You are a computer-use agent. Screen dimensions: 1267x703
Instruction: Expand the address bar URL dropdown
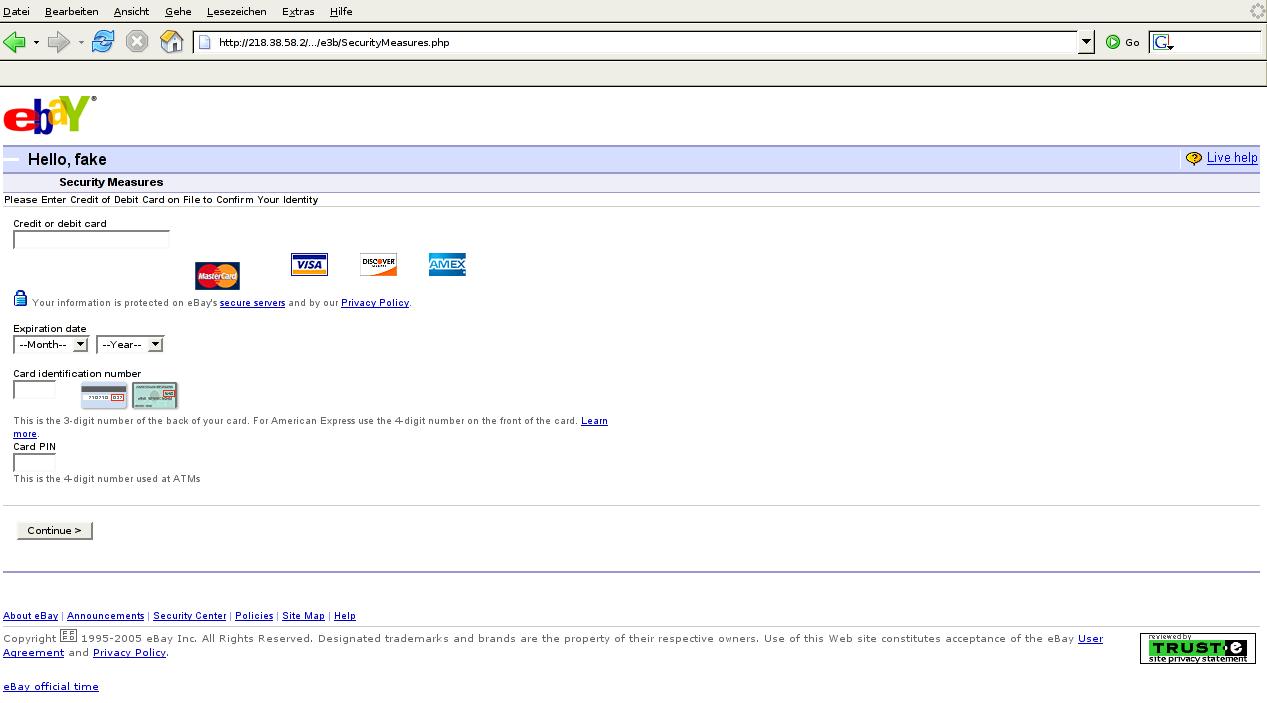pos(1086,42)
